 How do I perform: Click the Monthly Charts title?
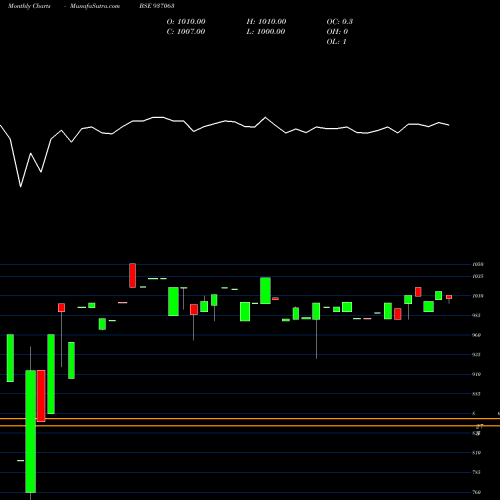29,6
